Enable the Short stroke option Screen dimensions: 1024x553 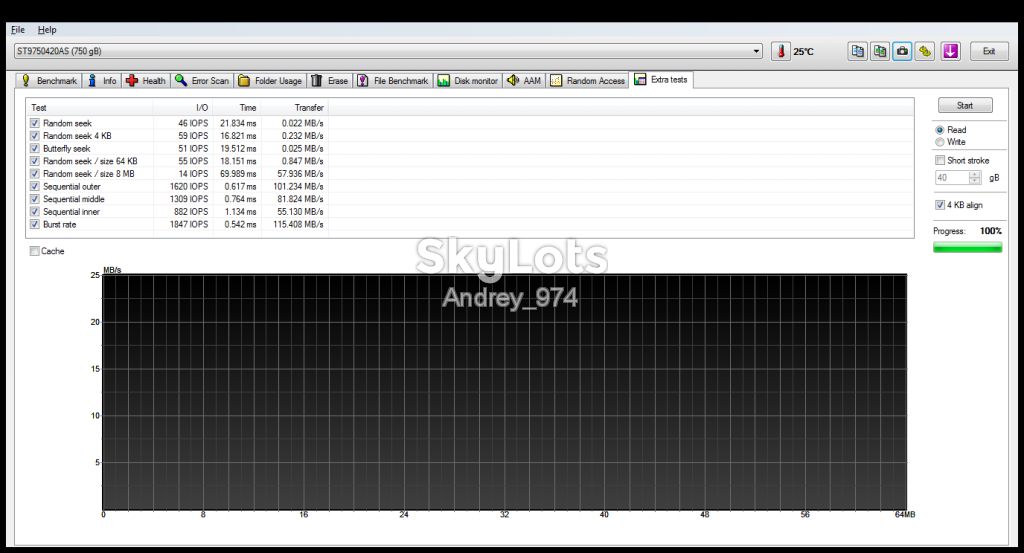point(940,160)
